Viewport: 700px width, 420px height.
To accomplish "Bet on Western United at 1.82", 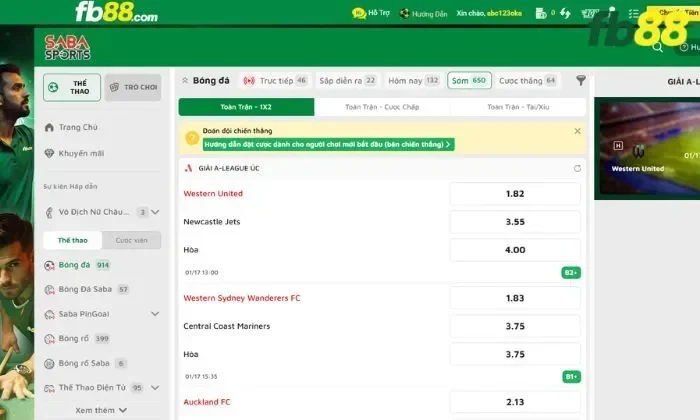I will click(x=515, y=194).
